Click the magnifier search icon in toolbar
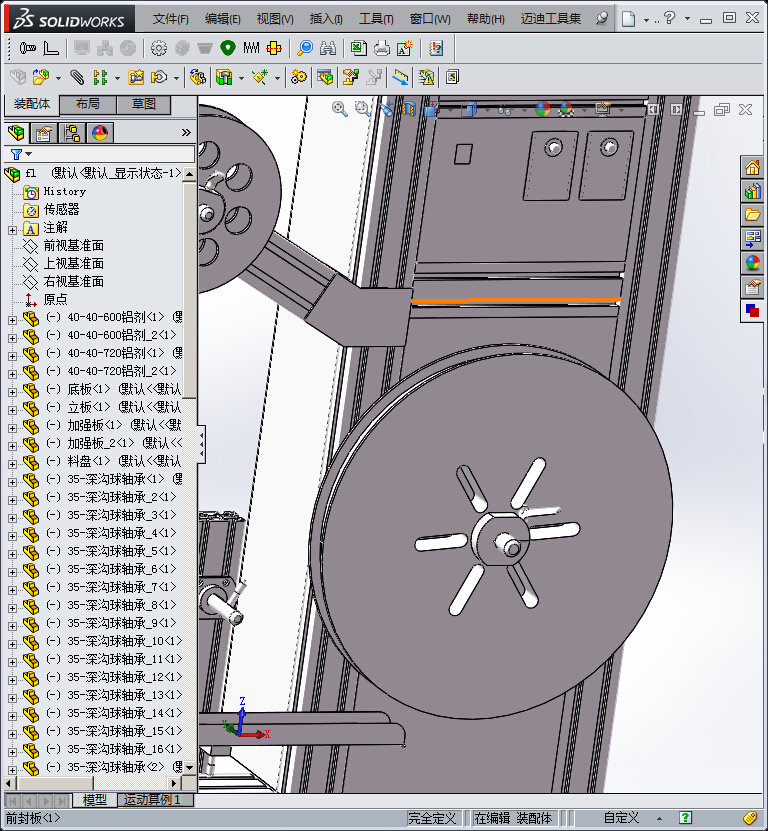Screen dimensions: 768x831 click(305, 48)
